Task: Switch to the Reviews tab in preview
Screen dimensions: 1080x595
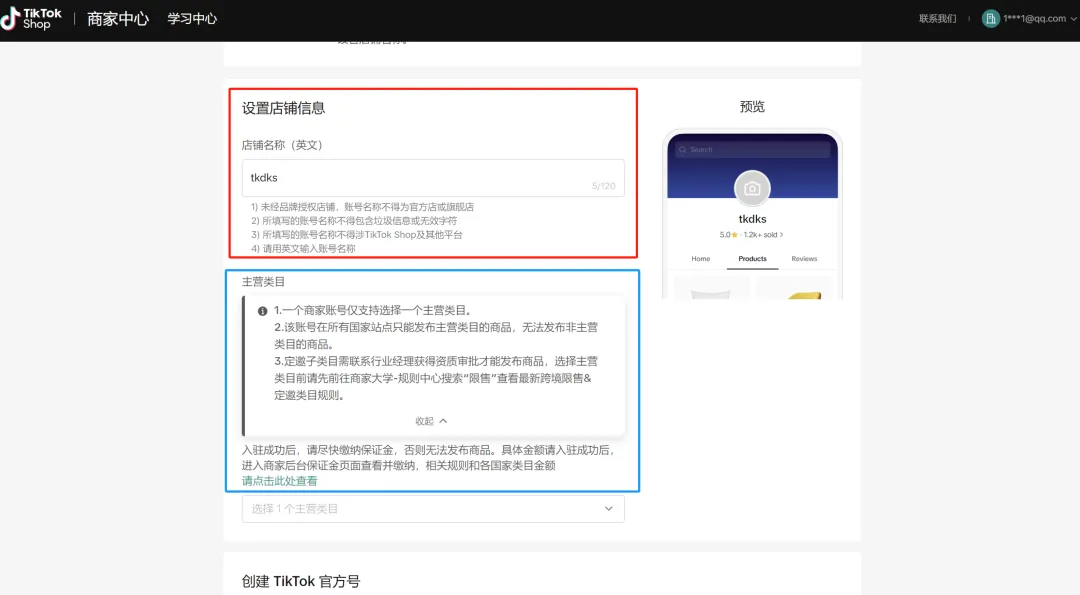Action: (804, 259)
